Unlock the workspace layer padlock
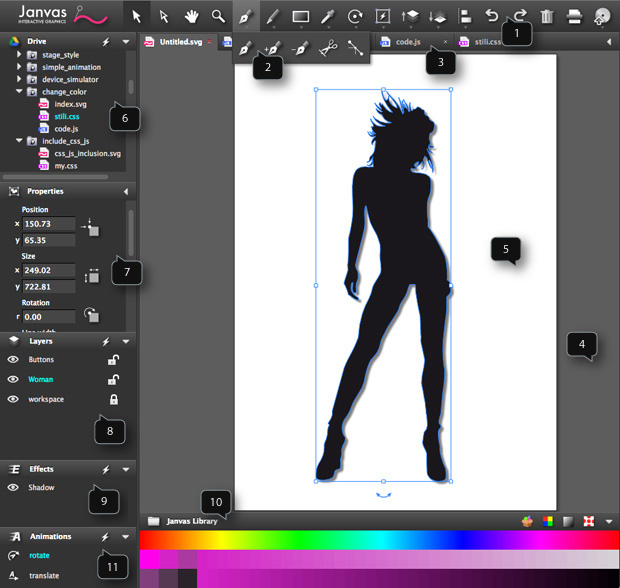 [x=114, y=399]
